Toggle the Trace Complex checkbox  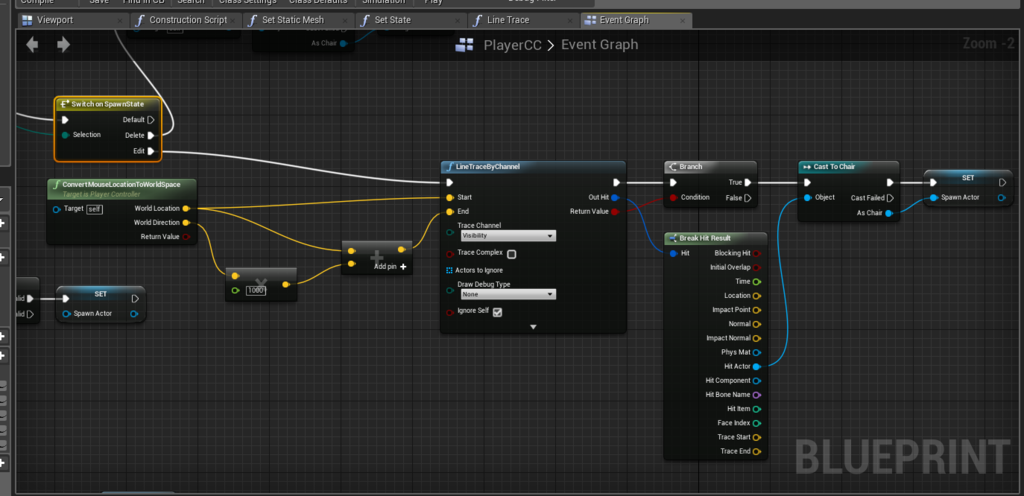pos(512,255)
